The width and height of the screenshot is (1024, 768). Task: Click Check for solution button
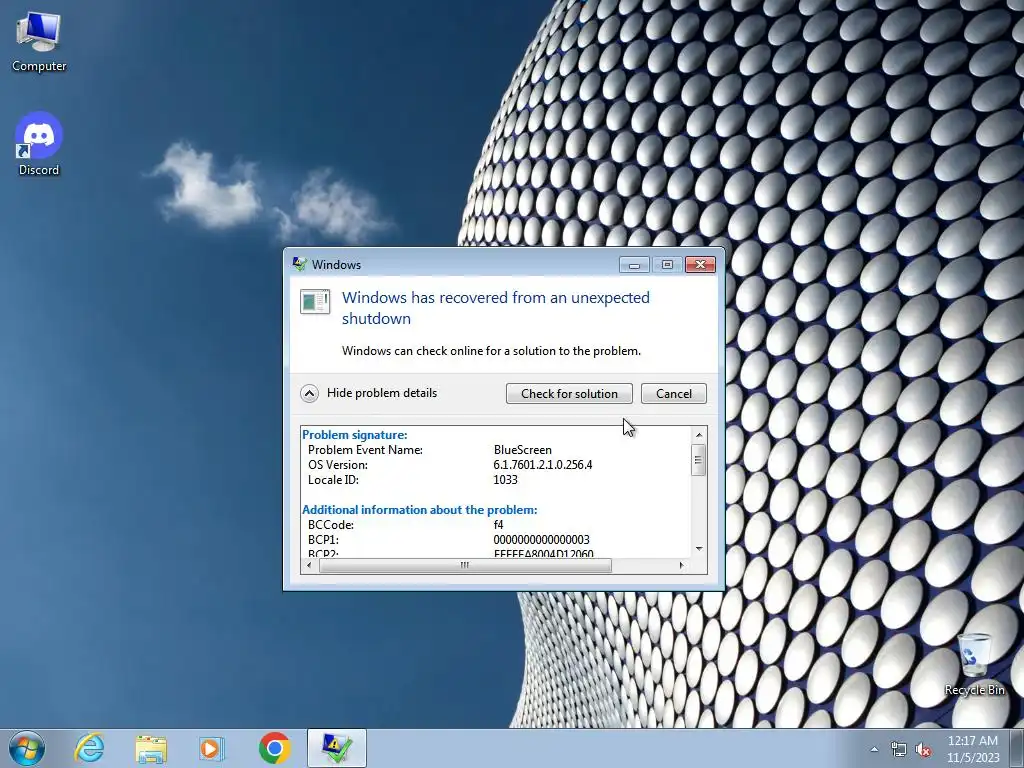[569, 393]
